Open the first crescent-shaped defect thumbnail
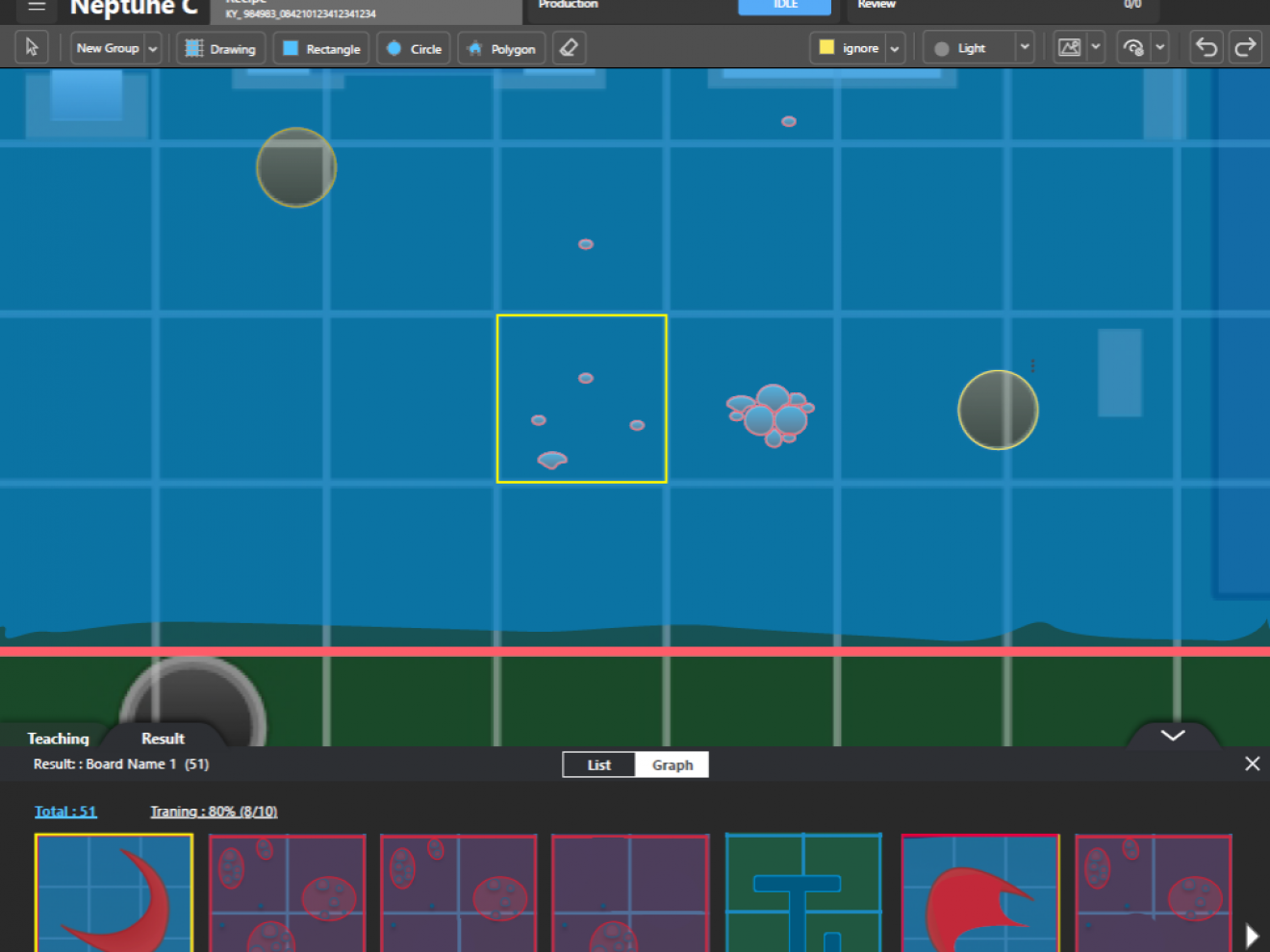 pyautogui.click(x=114, y=893)
